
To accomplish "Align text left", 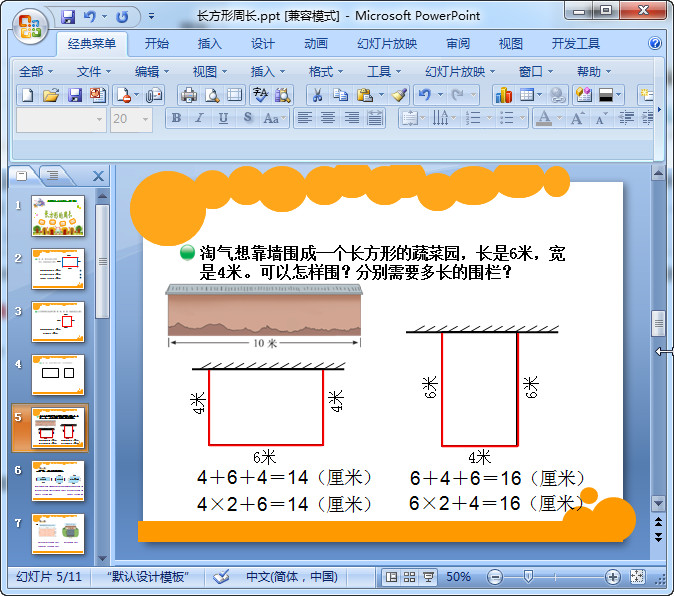I will pos(305,118).
